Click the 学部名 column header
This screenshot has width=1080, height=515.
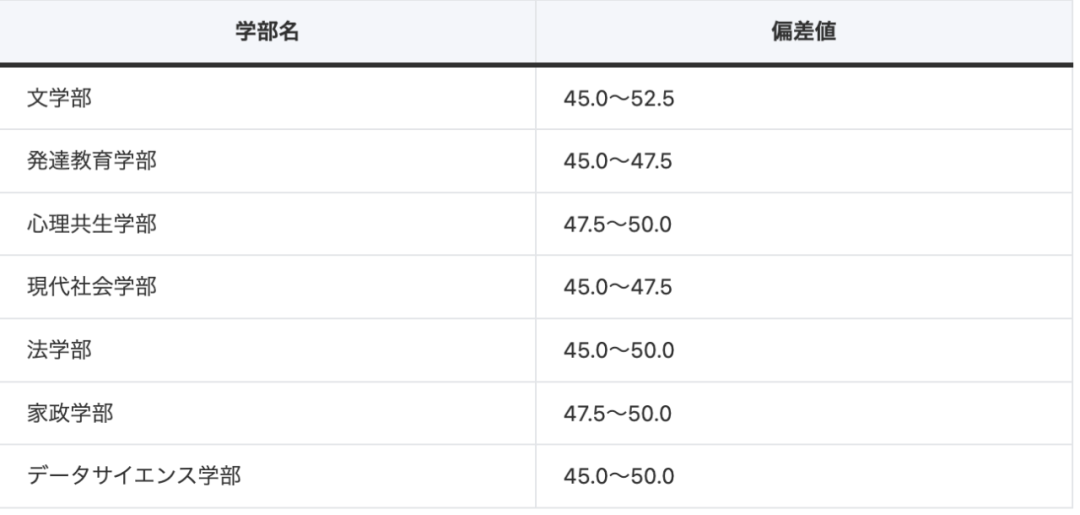(268, 32)
